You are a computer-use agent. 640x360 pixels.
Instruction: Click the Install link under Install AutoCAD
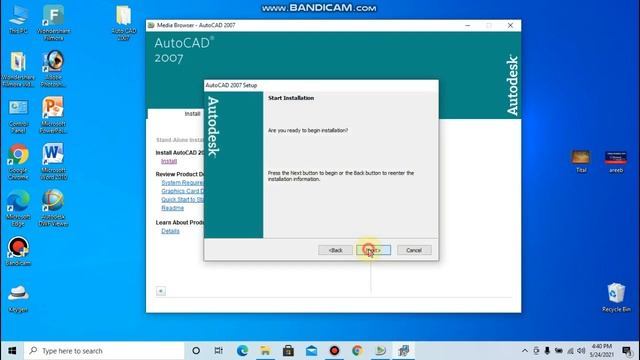(x=169, y=161)
